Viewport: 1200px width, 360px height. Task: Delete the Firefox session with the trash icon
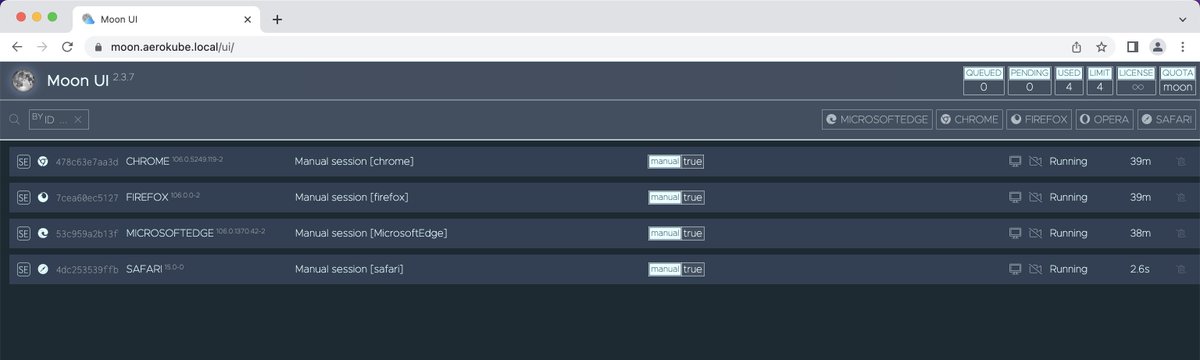pyautogui.click(x=1181, y=197)
